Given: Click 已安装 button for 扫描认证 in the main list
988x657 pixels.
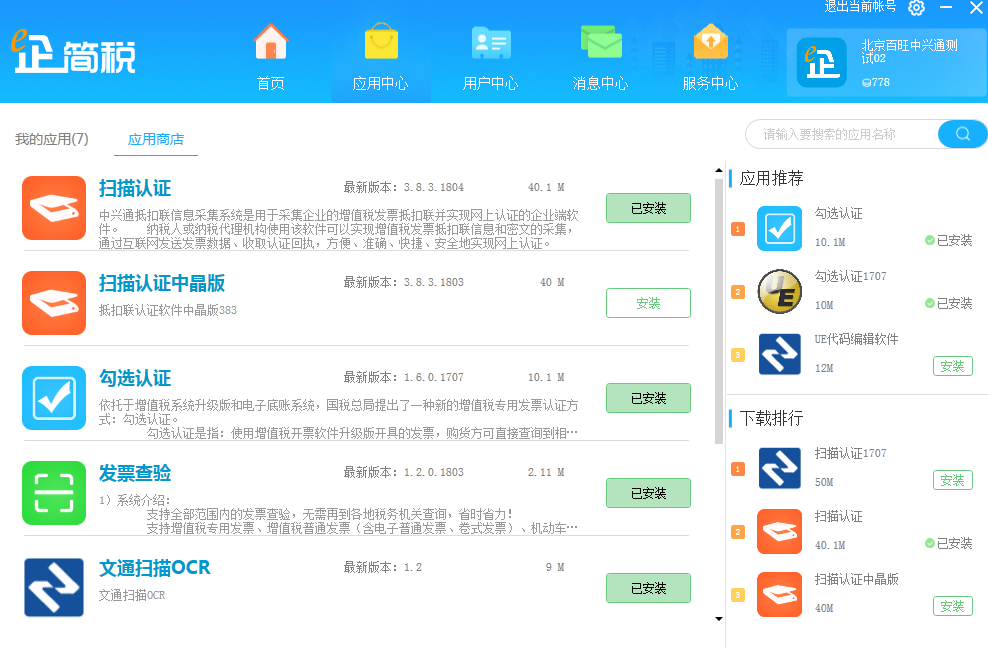Looking at the screenshot, I should [648, 208].
